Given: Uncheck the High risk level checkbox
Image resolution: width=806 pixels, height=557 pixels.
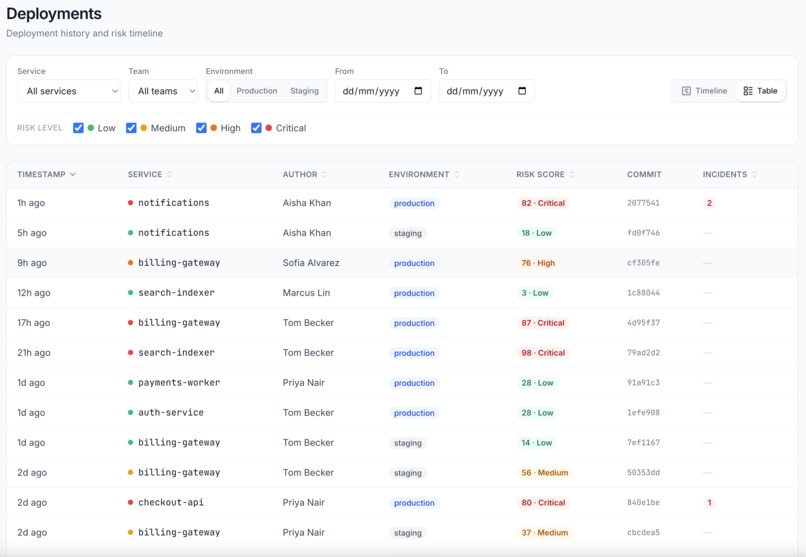Looking at the screenshot, I should [201, 128].
